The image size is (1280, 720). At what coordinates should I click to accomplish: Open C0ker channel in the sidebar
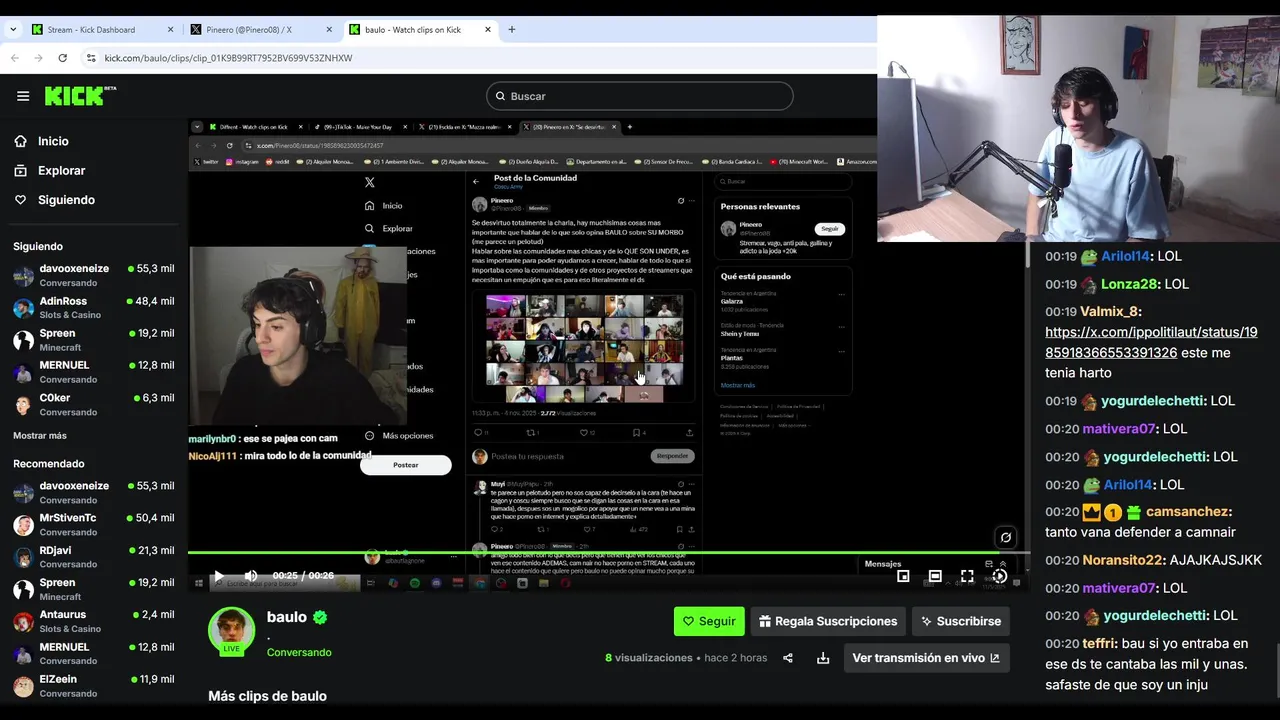(93, 404)
